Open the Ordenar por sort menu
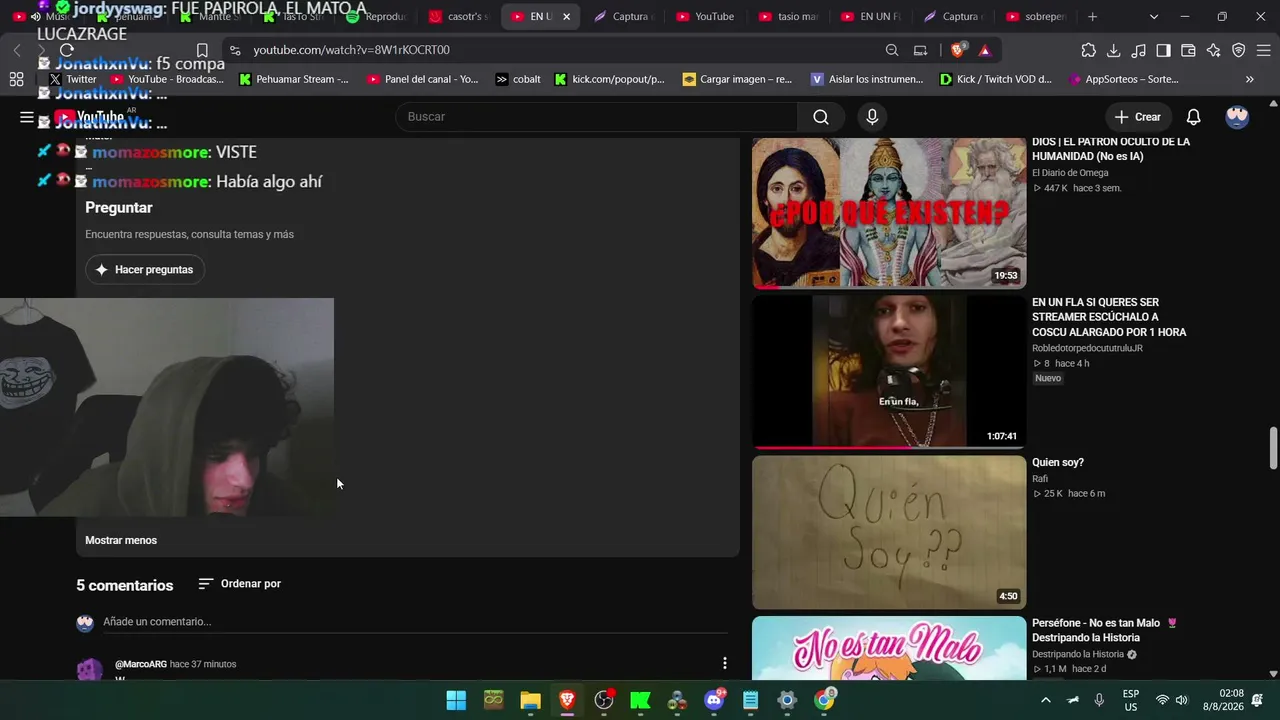 [x=239, y=584]
